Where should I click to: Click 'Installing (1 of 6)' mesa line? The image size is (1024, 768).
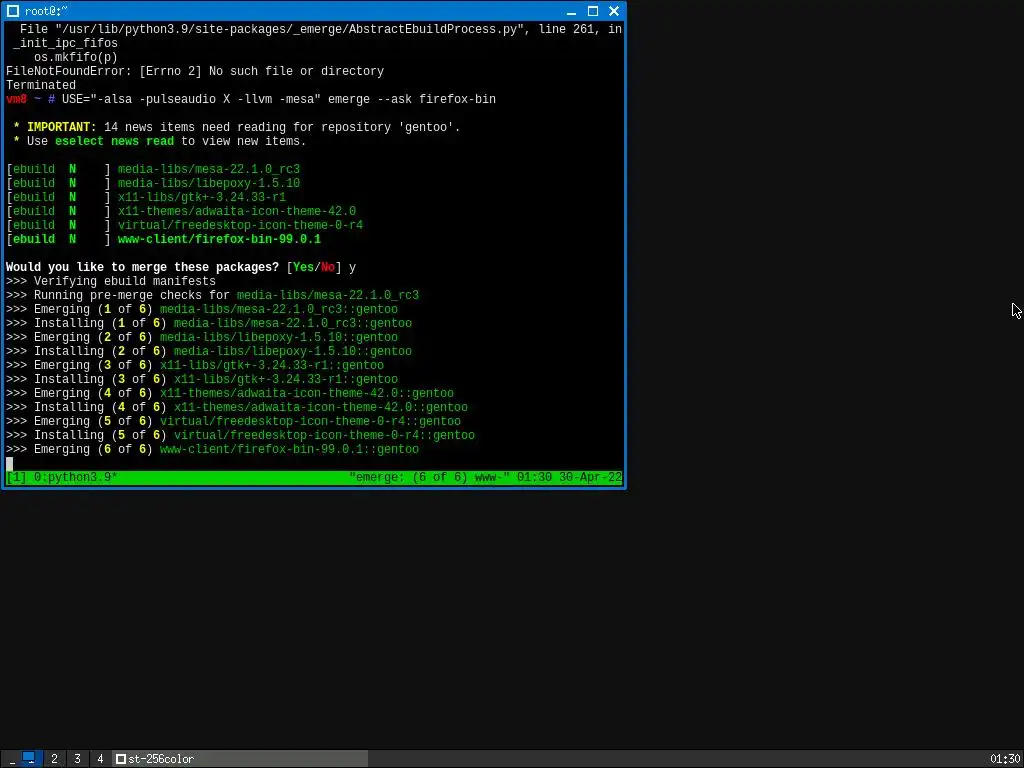tap(209, 323)
